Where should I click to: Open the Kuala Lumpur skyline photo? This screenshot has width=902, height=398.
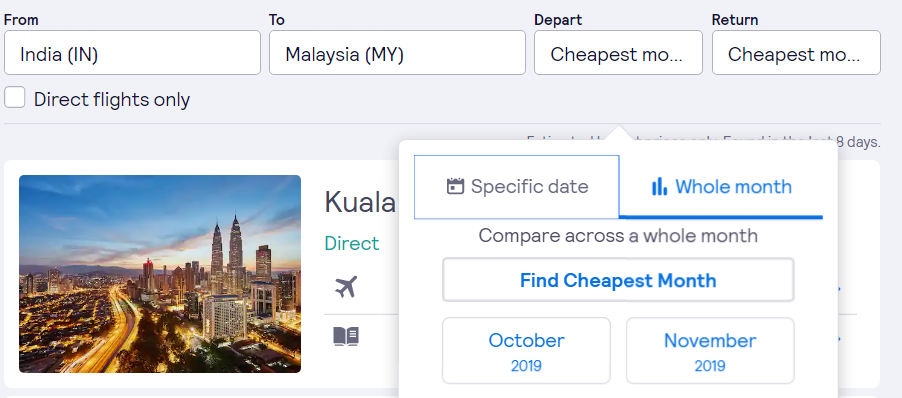click(160, 274)
